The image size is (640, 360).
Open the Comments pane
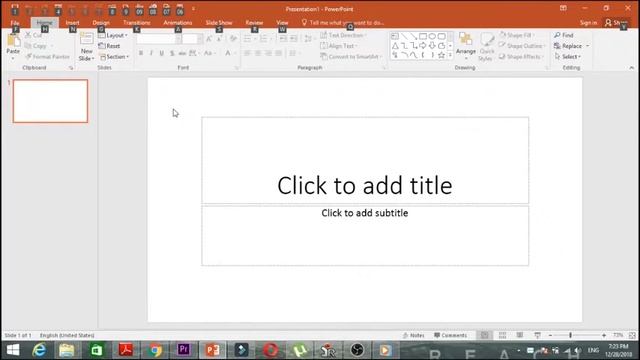(x=451, y=335)
